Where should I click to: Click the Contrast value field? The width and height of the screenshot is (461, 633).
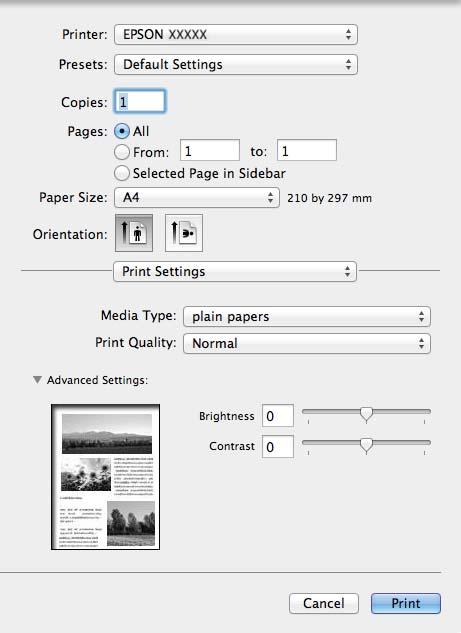(278, 446)
